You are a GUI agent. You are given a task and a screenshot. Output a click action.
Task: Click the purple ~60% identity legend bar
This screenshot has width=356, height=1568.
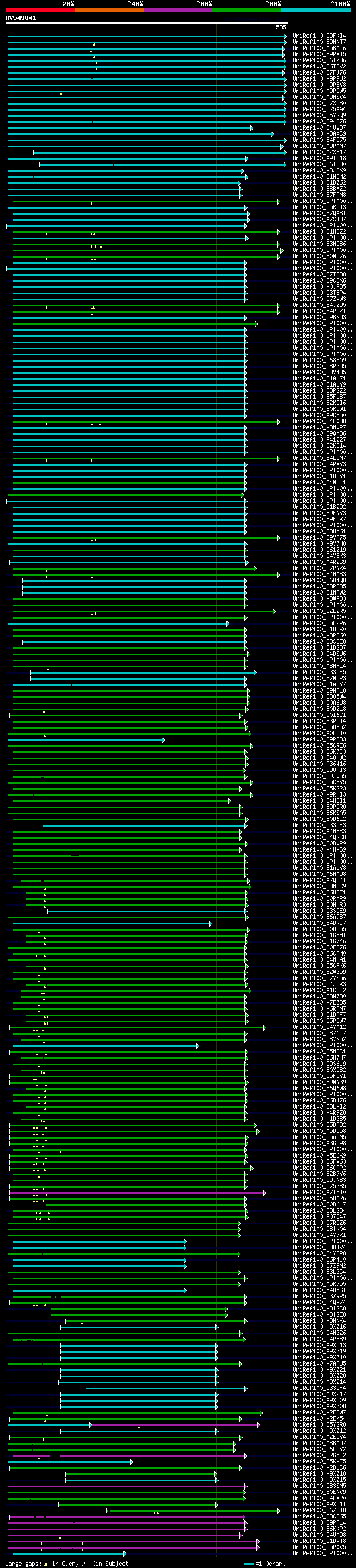(x=177, y=10)
